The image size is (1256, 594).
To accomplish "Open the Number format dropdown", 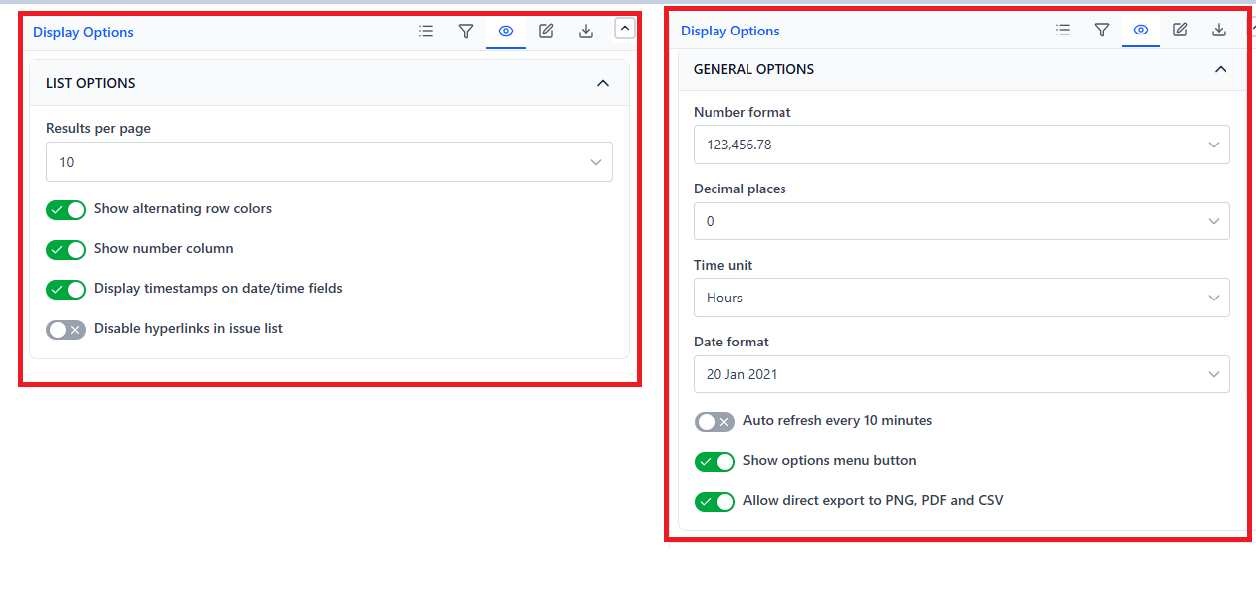I will click(962, 144).
